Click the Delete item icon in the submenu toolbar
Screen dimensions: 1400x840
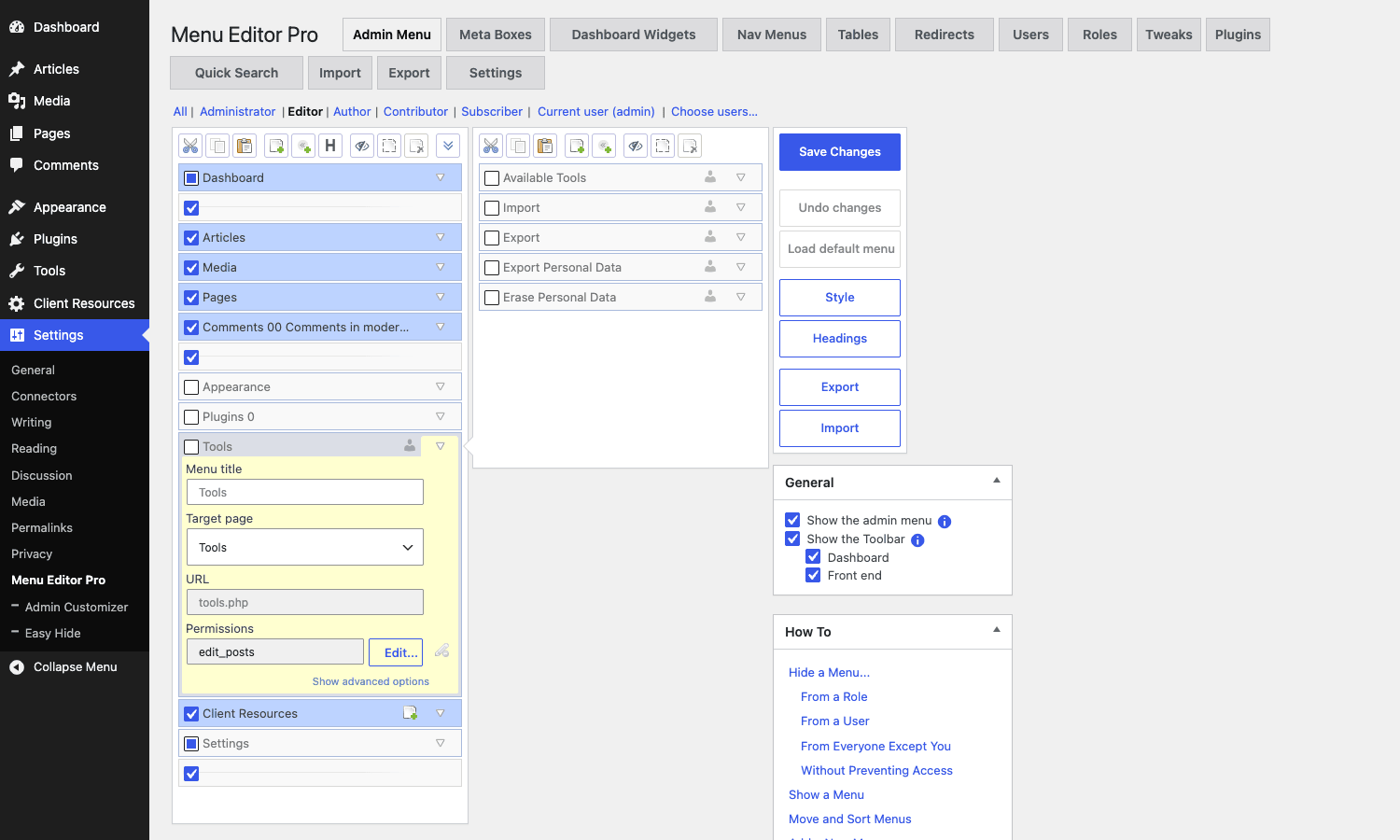click(x=690, y=146)
